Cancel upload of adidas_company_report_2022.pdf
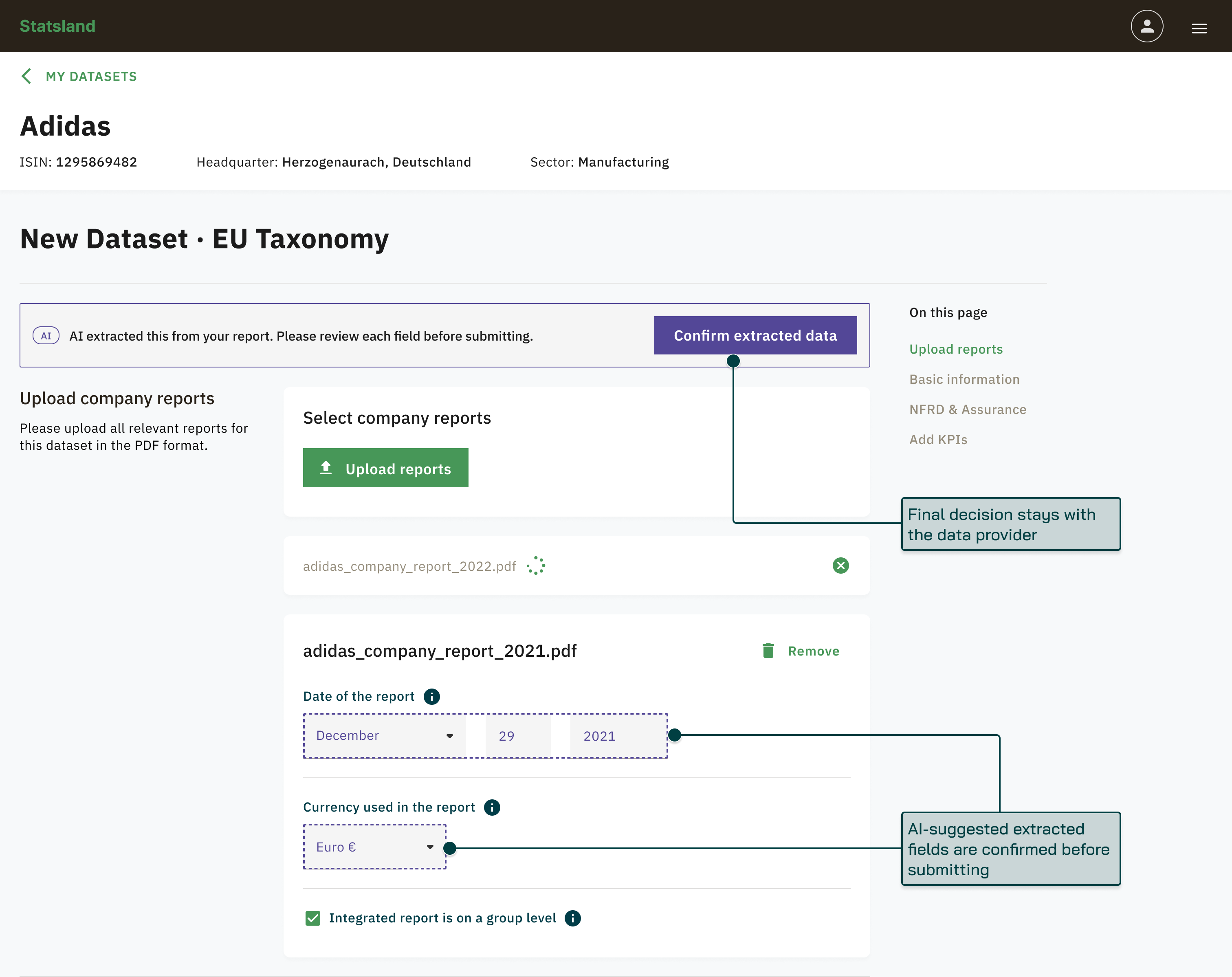1232x977 pixels. pyautogui.click(x=840, y=566)
